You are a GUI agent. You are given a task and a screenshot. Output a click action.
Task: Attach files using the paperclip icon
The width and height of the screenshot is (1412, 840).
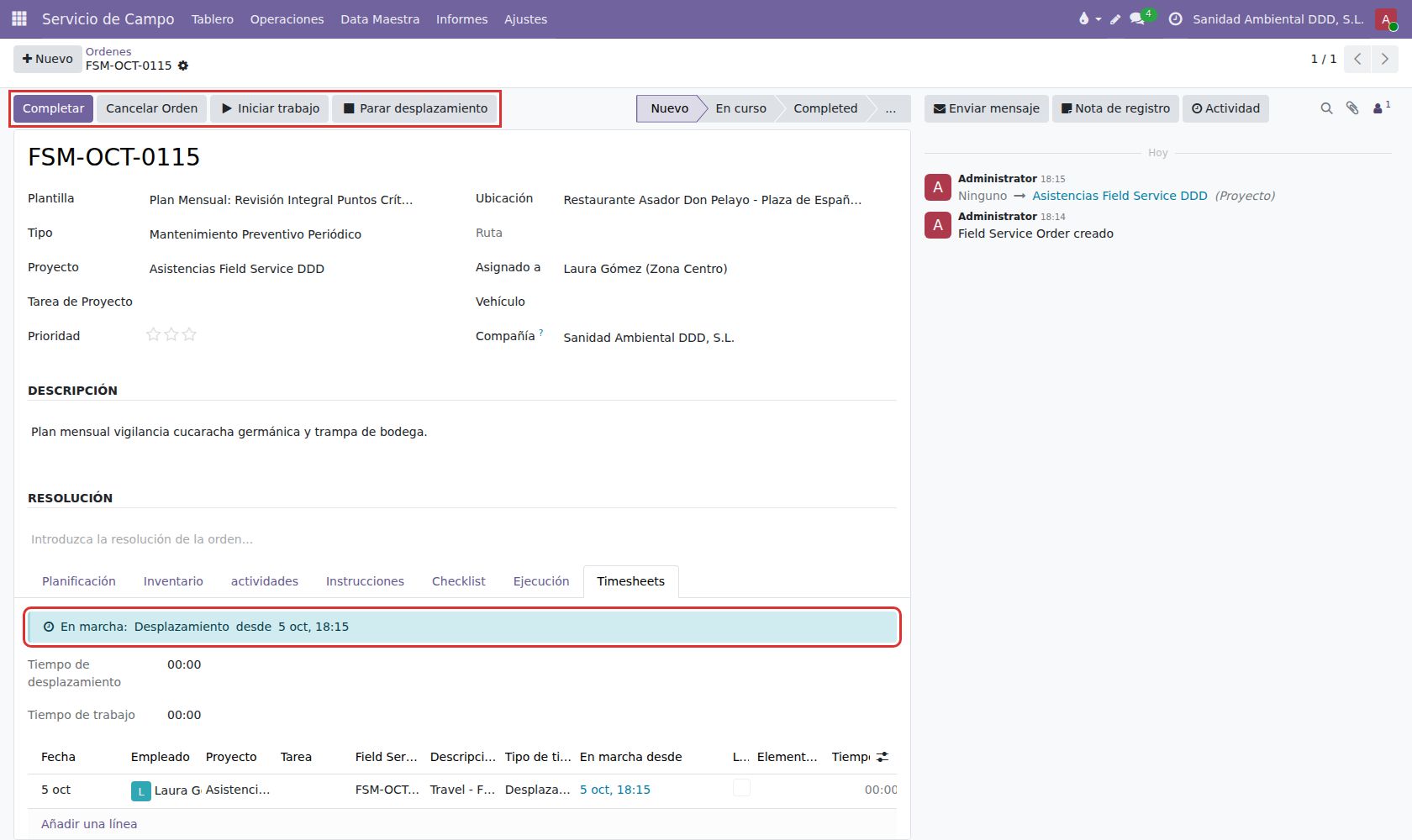pos(1352,108)
